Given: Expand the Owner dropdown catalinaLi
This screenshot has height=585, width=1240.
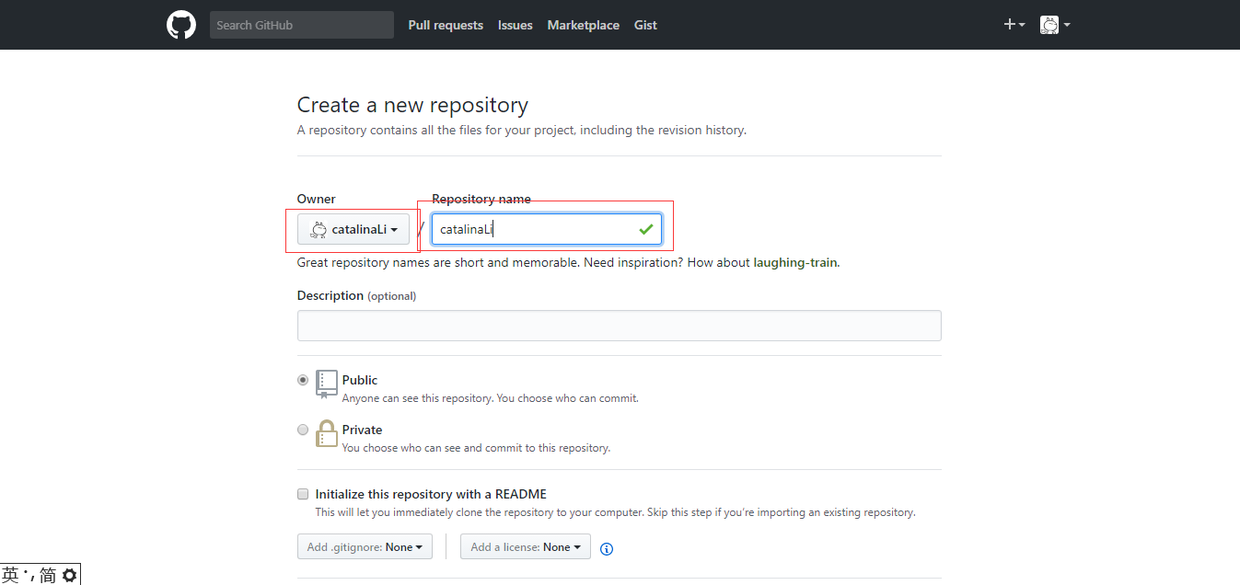Looking at the screenshot, I should [x=353, y=229].
